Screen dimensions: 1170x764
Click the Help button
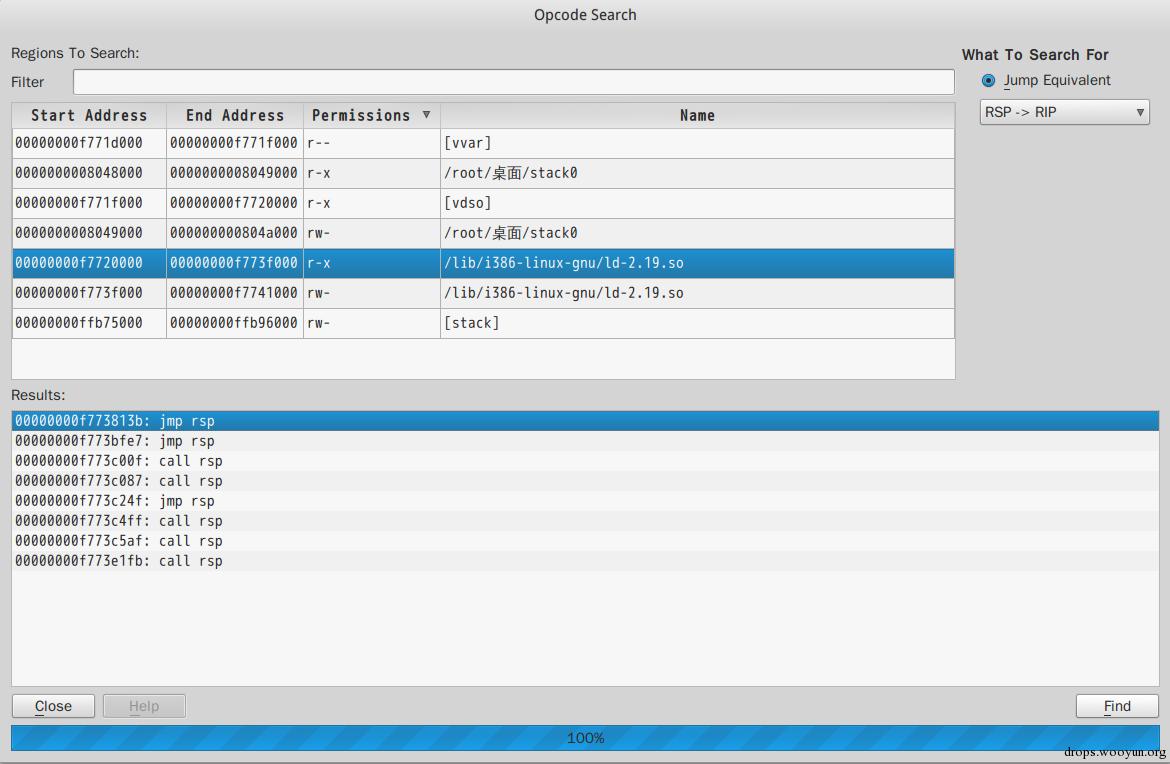point(144,706)
